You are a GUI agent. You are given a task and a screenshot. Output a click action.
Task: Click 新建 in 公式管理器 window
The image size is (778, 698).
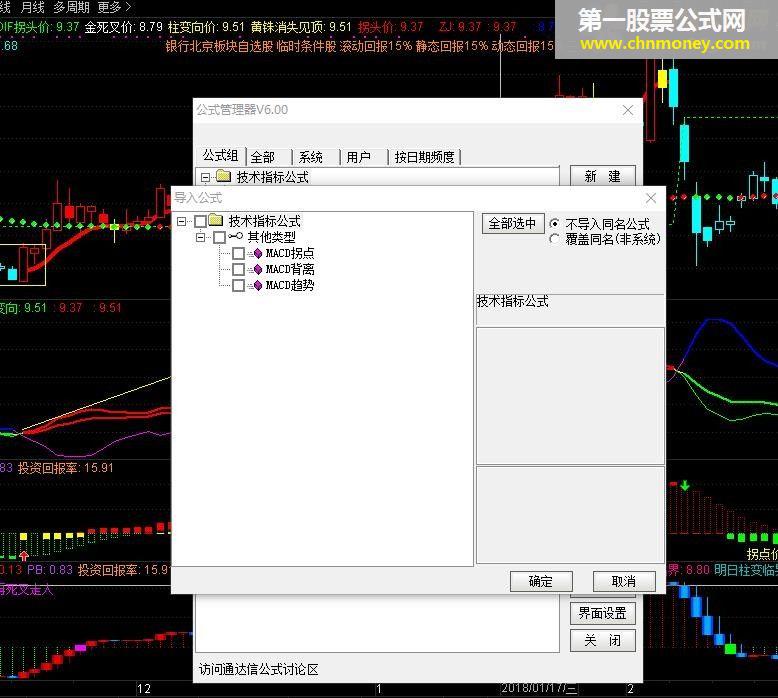602,176
